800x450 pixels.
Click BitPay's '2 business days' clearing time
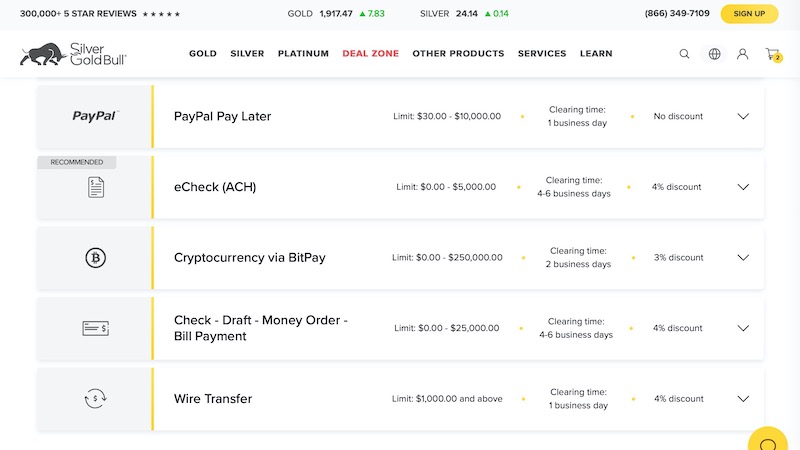coord(578,264)
